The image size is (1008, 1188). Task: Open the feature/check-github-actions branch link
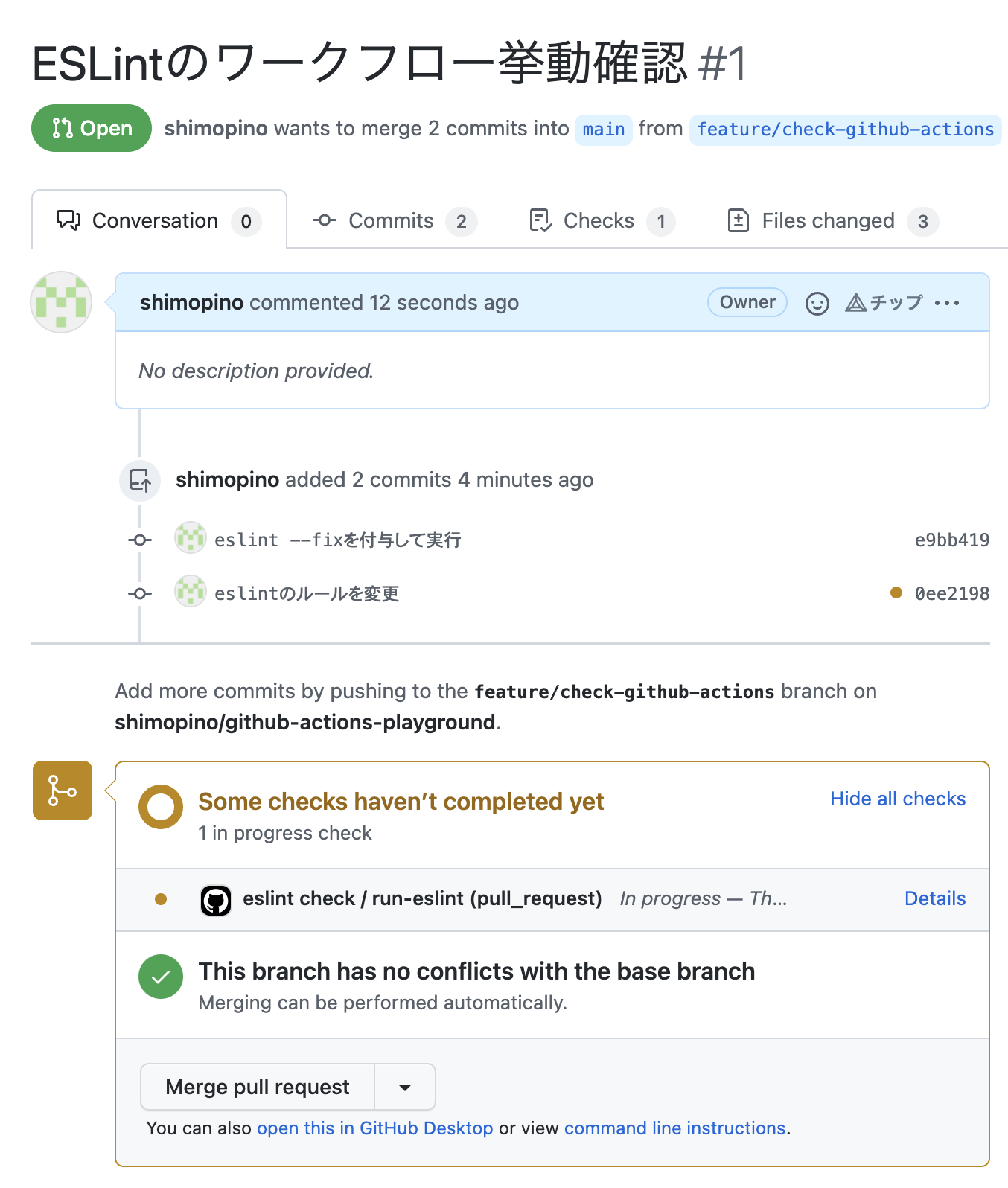point(845,130)
